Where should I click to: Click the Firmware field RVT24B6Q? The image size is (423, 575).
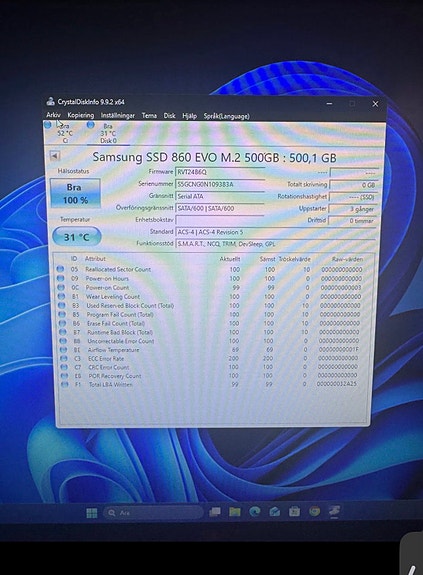[220, 172]
